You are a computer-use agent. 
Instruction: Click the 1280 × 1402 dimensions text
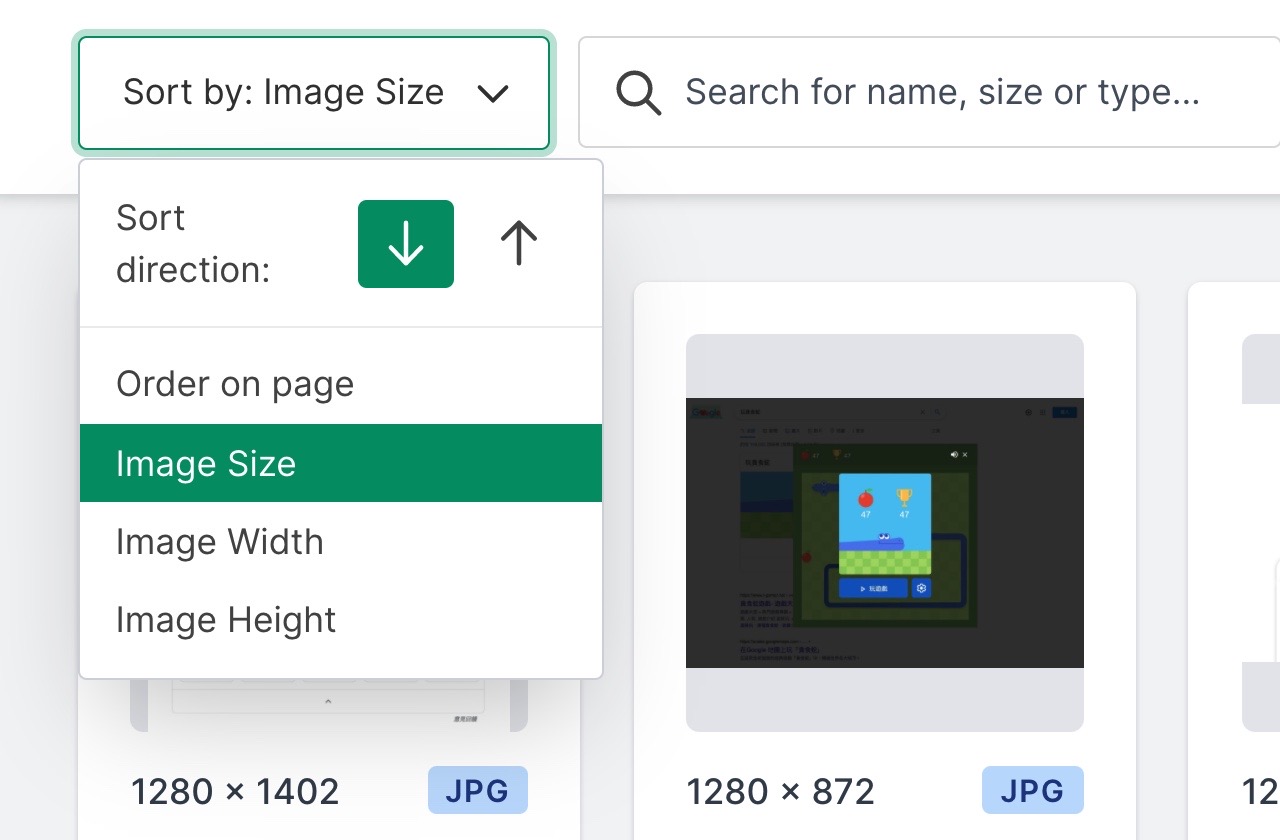point(236,792)
